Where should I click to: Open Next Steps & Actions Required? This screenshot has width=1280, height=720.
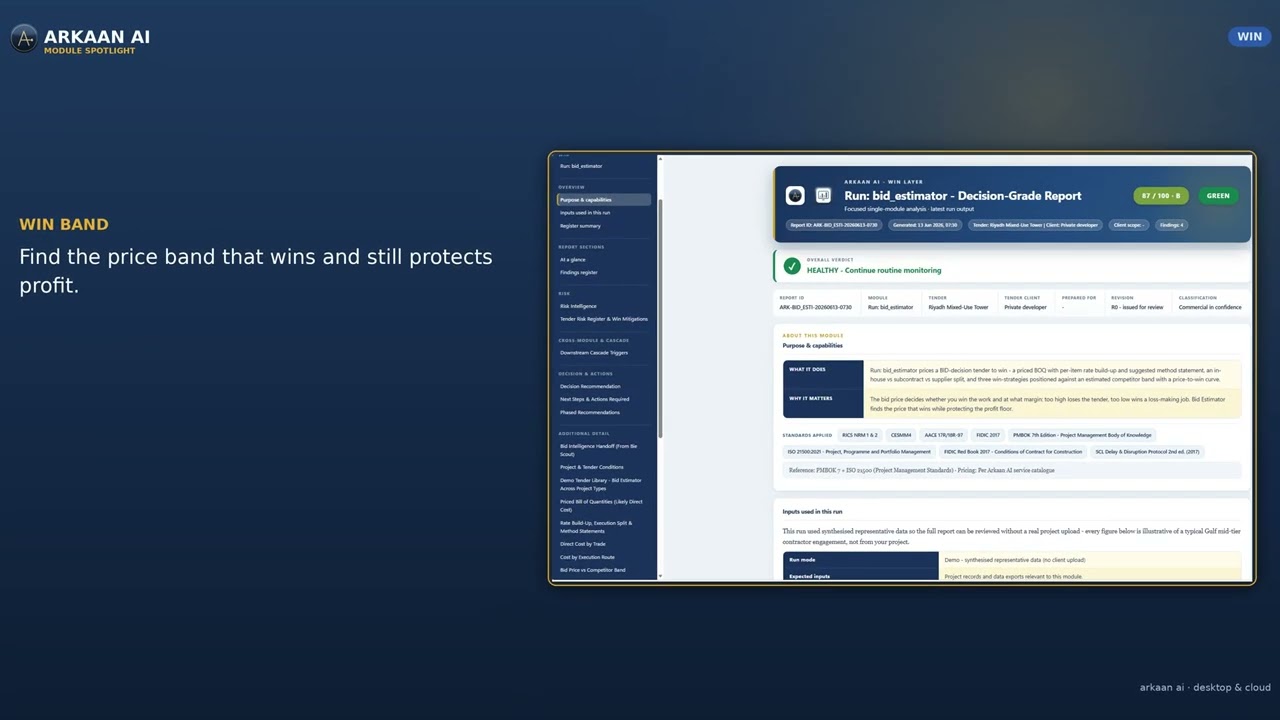tap(595, 399)
